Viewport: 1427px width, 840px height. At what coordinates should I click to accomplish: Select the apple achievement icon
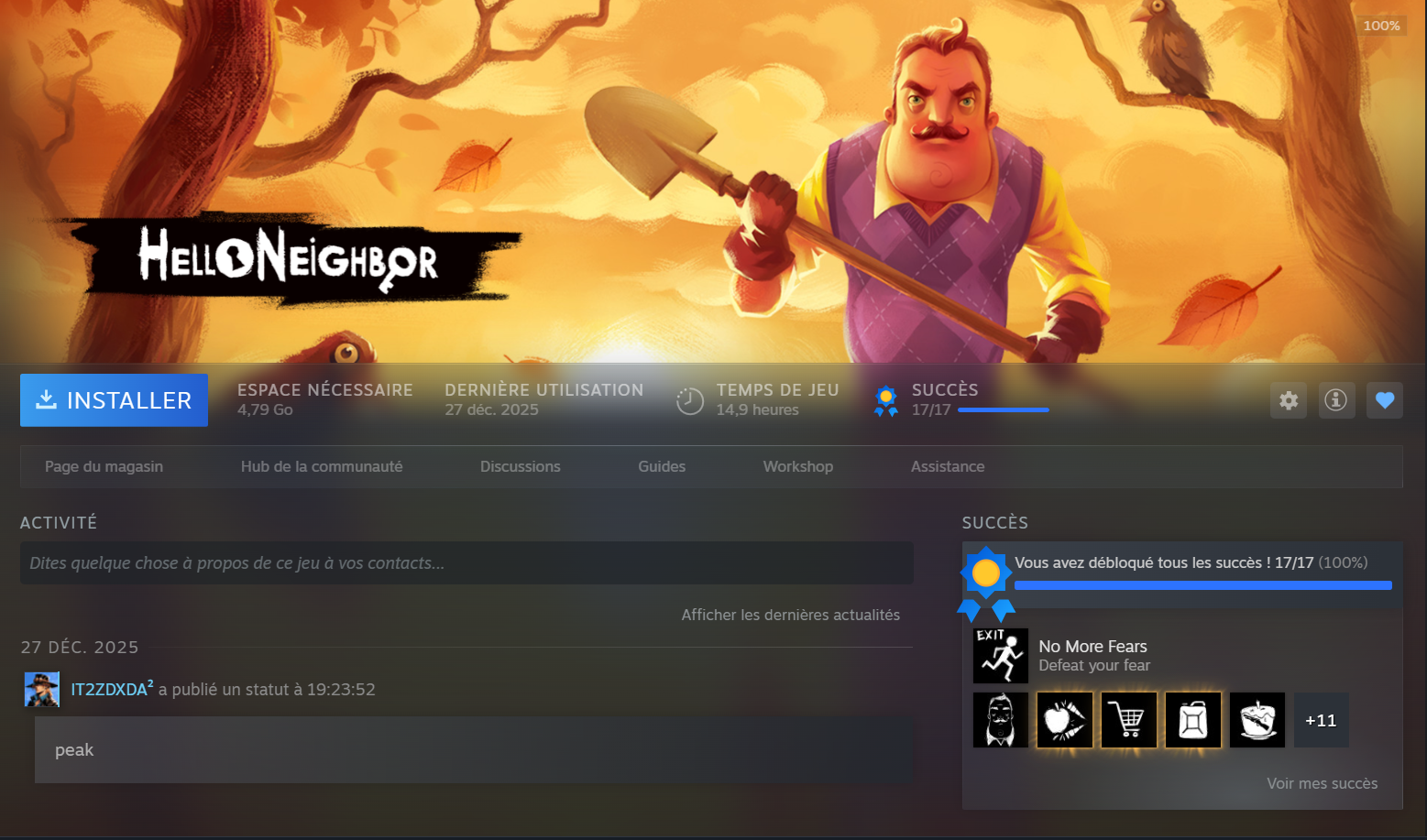coord(1064,720)
